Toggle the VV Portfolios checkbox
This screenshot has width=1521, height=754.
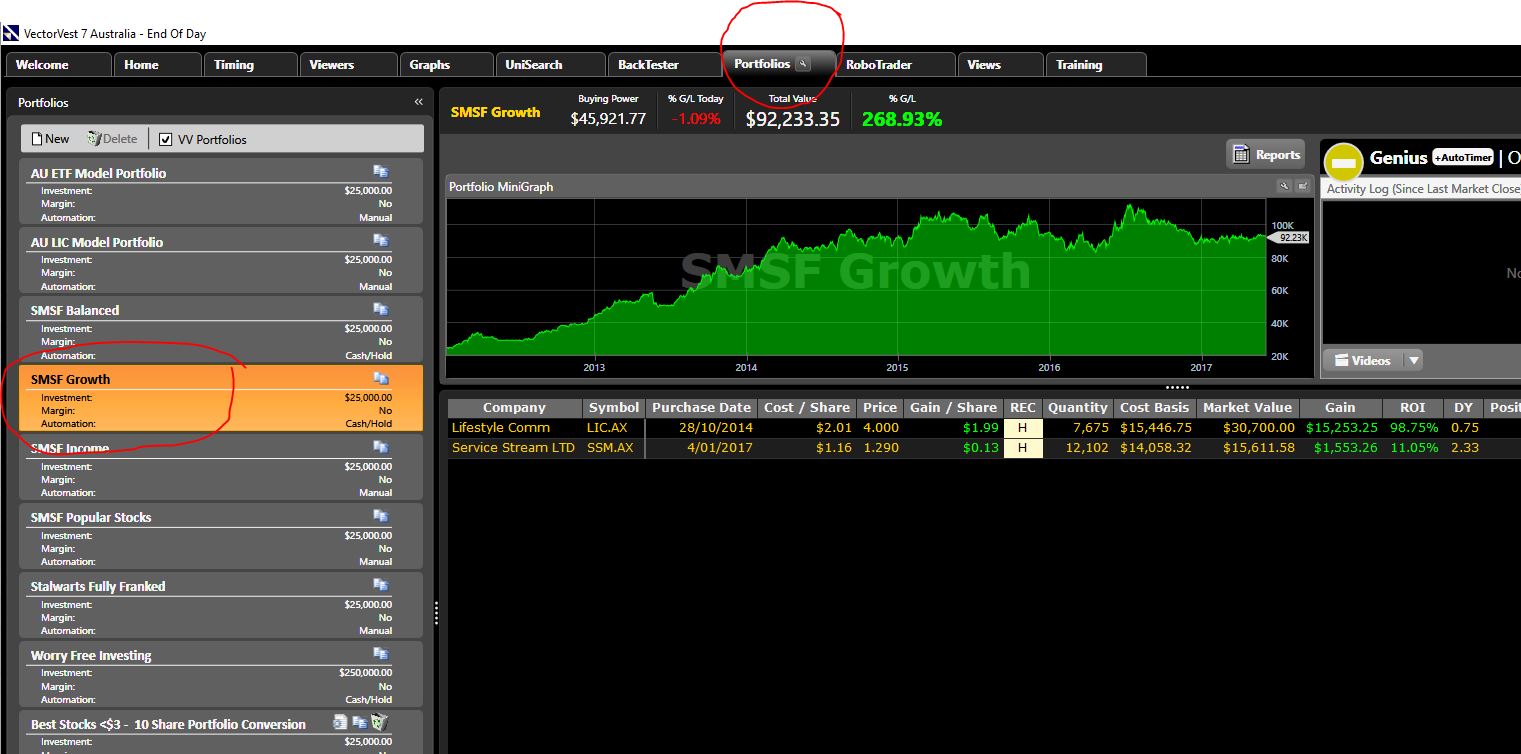(167, 138)
